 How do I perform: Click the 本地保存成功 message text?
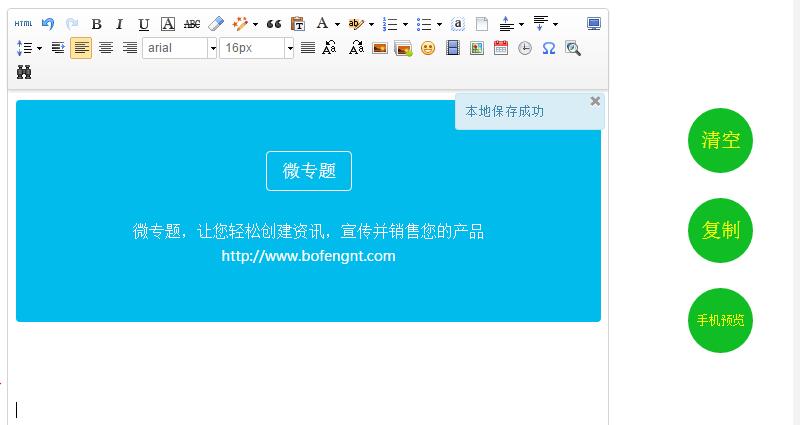click(x=504, y=111)
